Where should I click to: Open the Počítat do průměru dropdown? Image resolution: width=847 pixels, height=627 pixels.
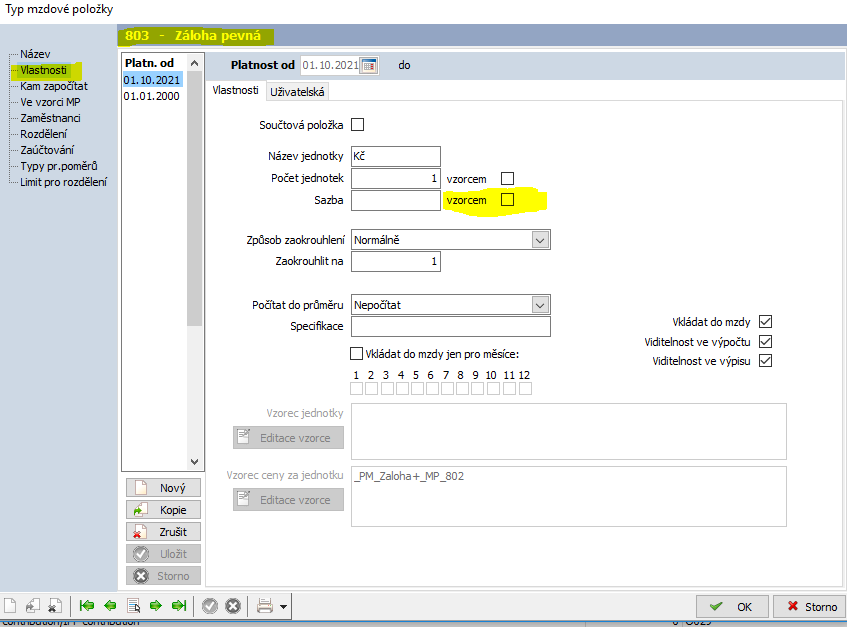[540, 305]
